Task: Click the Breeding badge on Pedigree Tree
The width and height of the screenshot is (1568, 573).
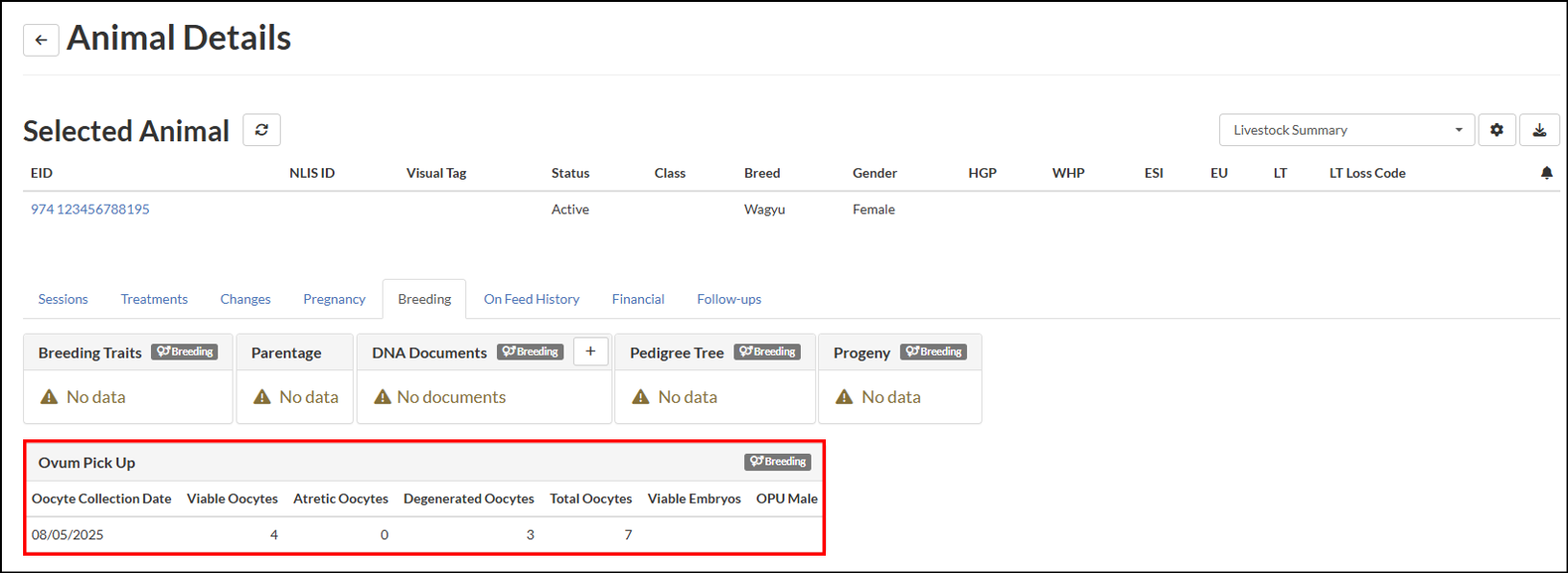Action: tap(767, 352)
